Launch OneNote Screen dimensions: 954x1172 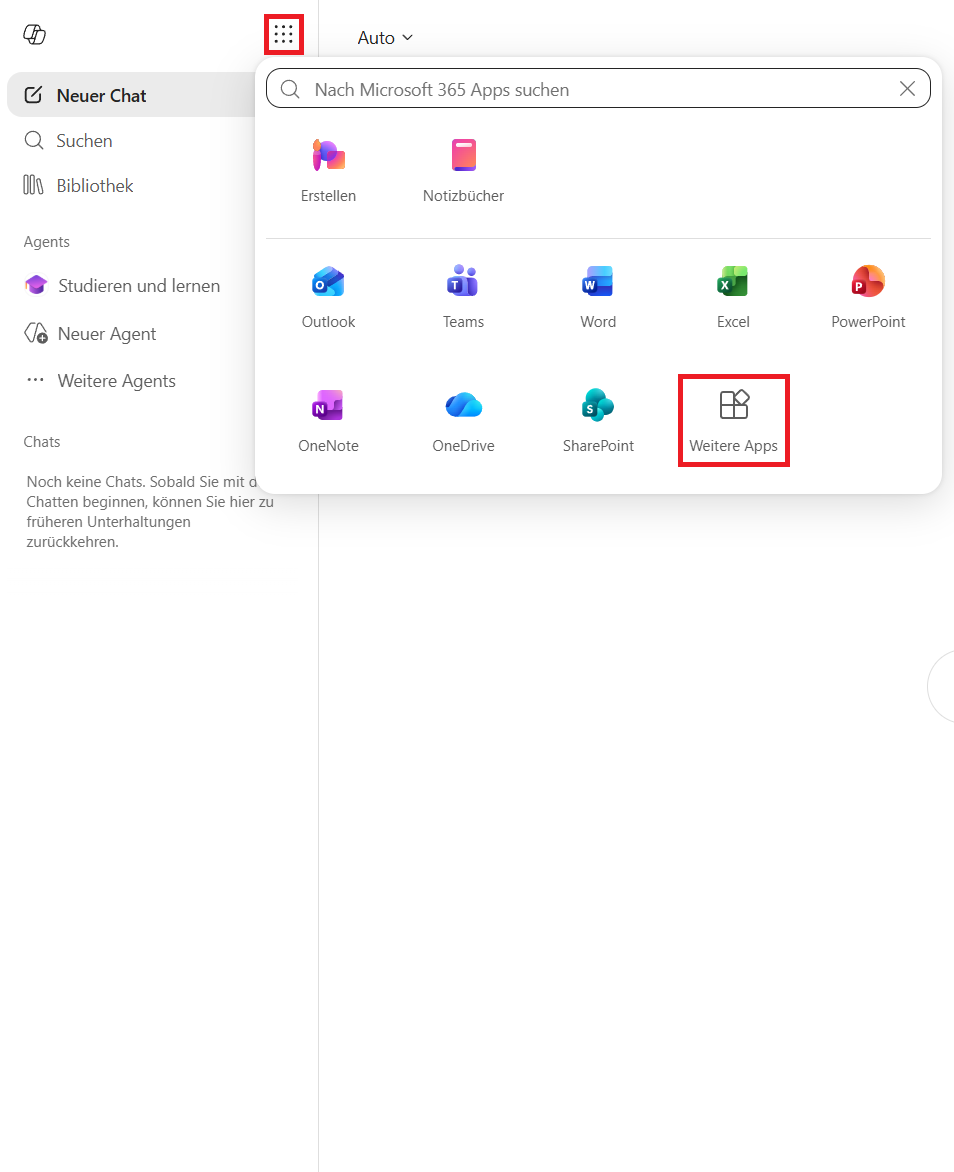coord(328,421)
